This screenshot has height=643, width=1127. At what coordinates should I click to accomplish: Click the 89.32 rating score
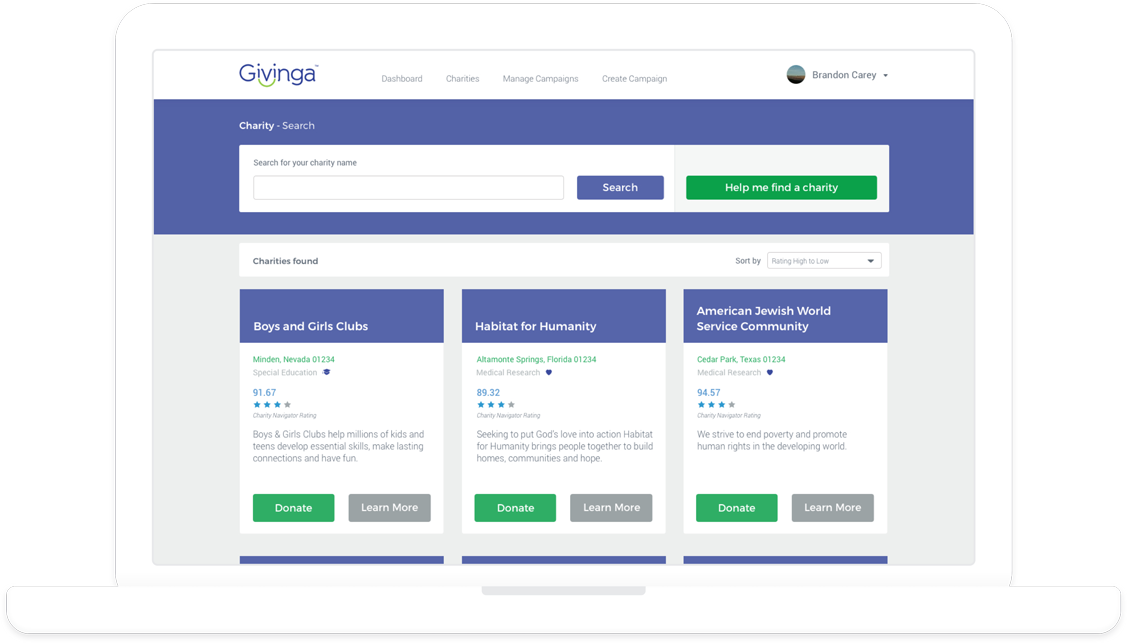tap(488, 392)
